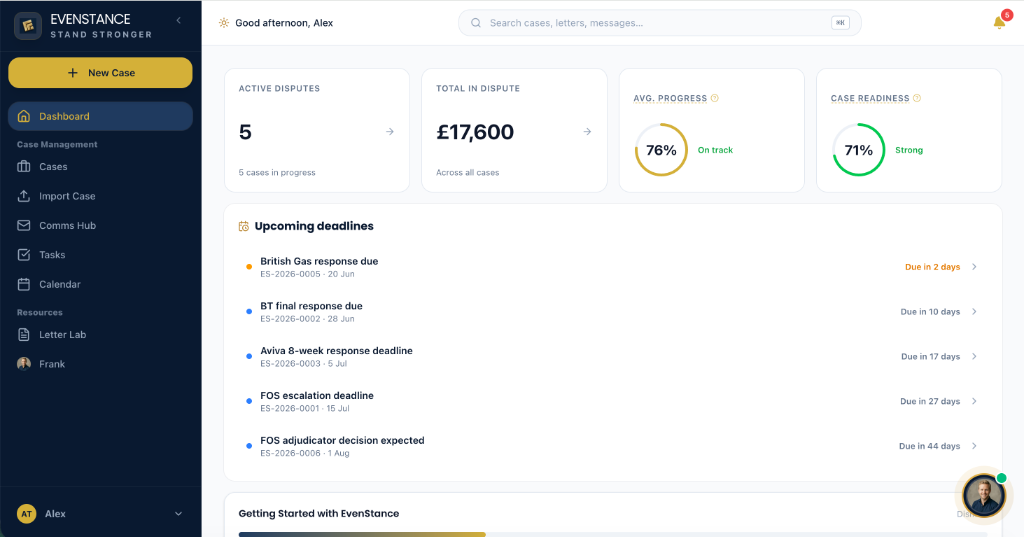Open Aviva 8-week response deadline
Image resolution: width=1024 pixels, height=537 pixels.
[613, 357]
